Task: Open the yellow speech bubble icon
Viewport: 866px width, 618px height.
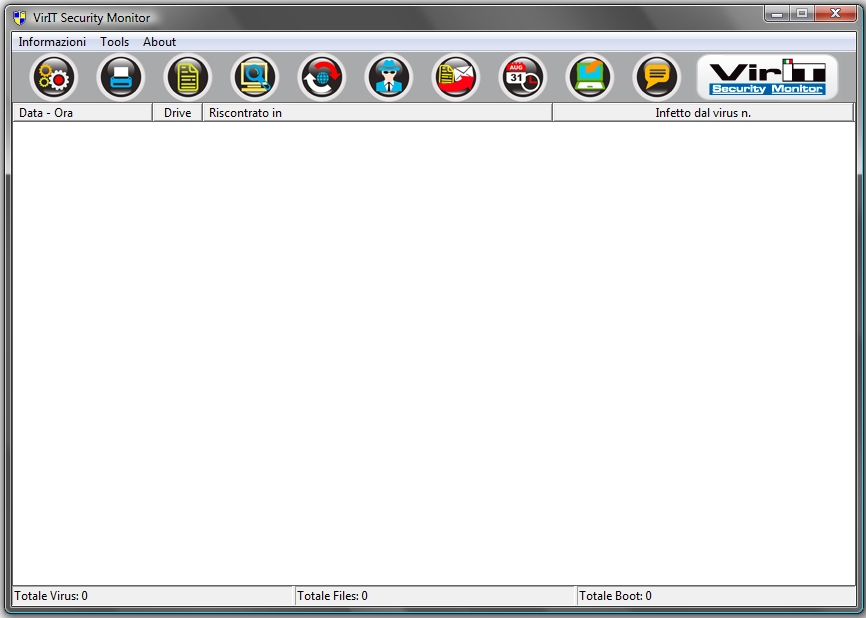Action: coord(657,77)
